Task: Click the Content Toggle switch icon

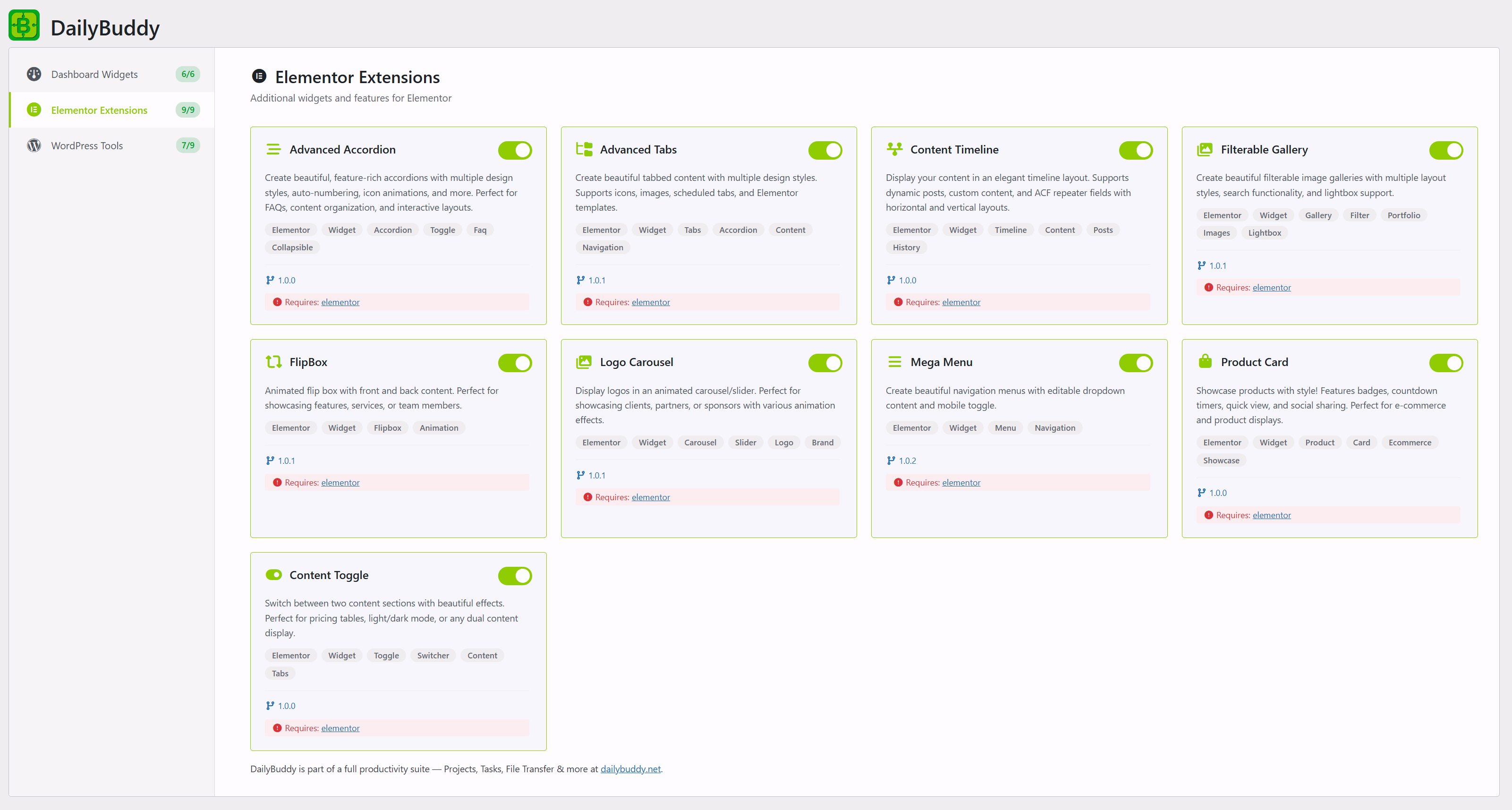Action: coord(273,575)
